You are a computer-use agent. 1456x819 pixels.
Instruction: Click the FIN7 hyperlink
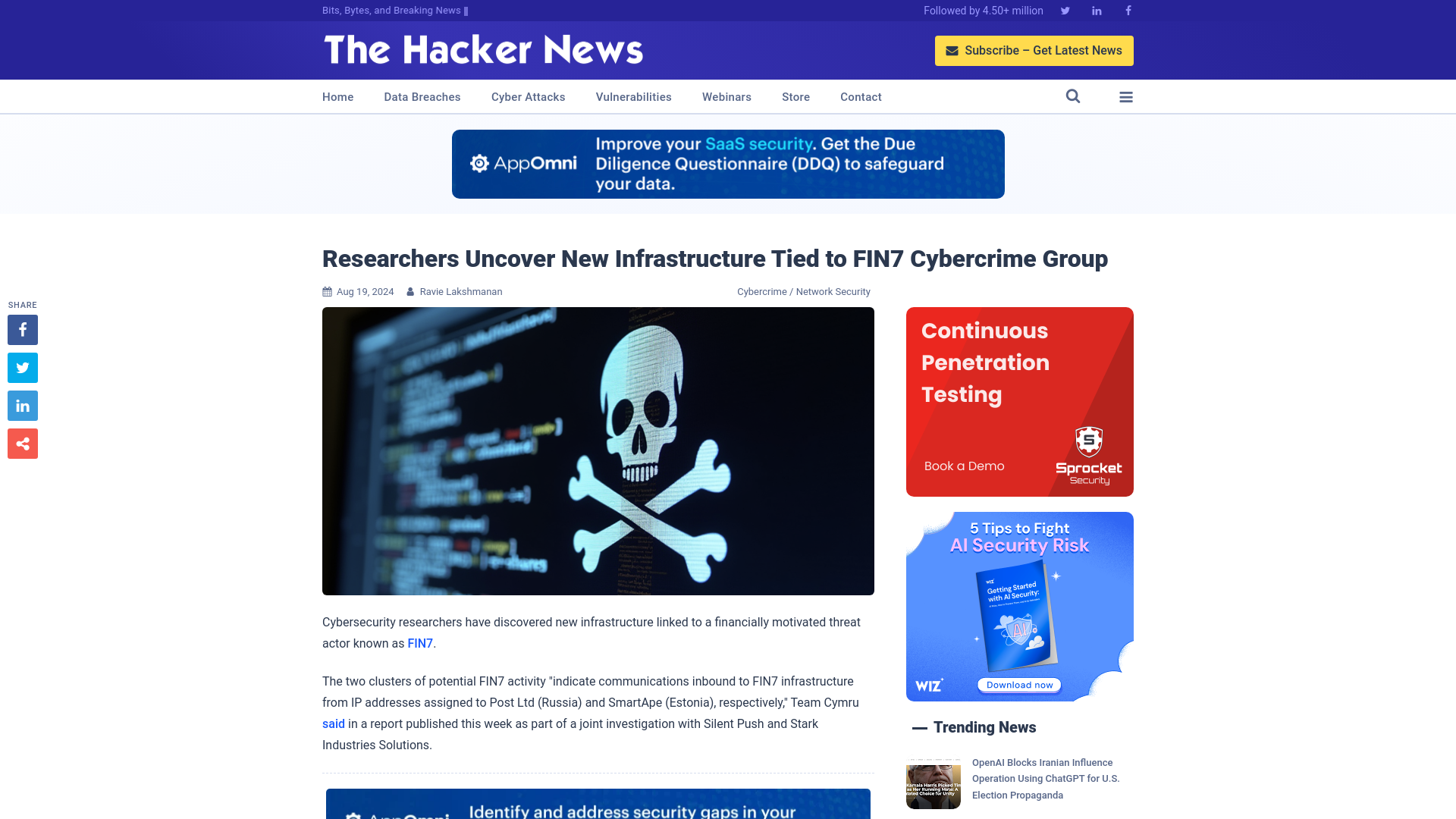(x=420, y=643)
